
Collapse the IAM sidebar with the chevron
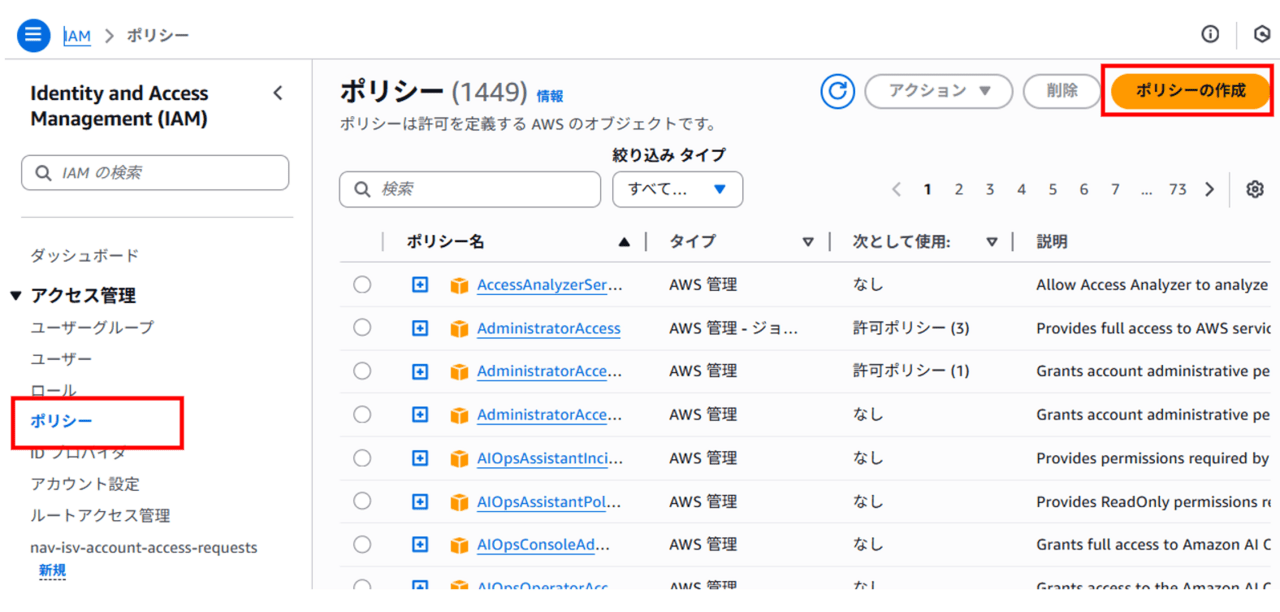[278, 93]
